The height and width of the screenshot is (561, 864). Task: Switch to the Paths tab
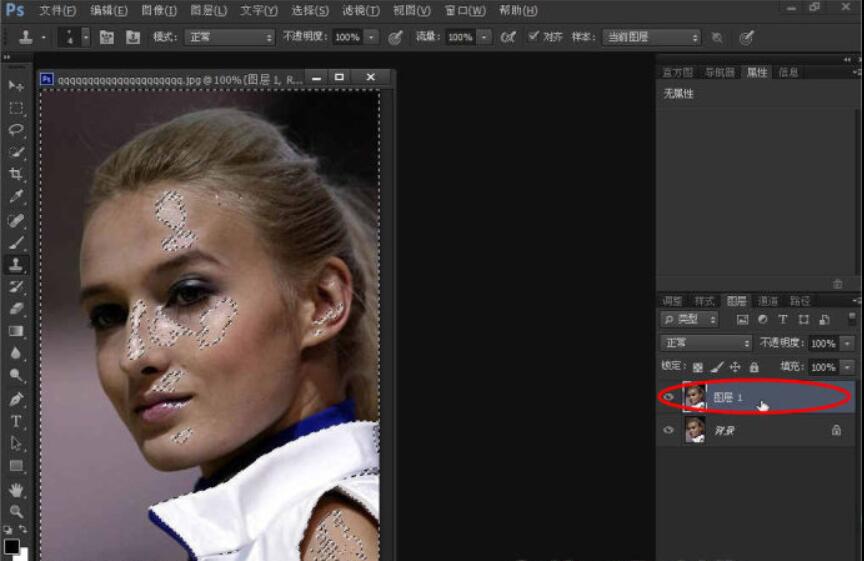point(800,301)
